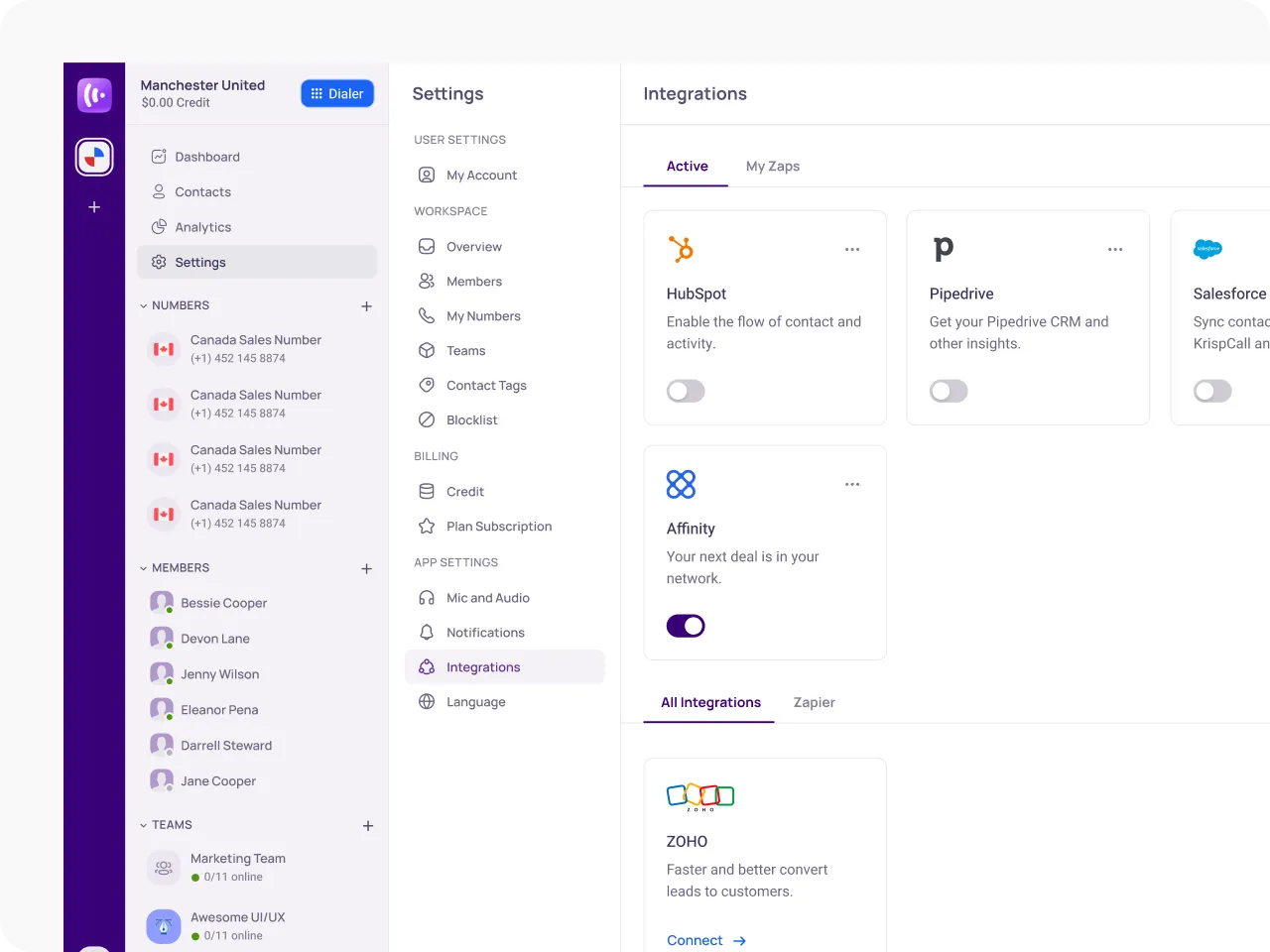Click the Mic and Audio headphones icon
Screen dimensions: 1270x952
pyautogui.click(x=427, y=598)
